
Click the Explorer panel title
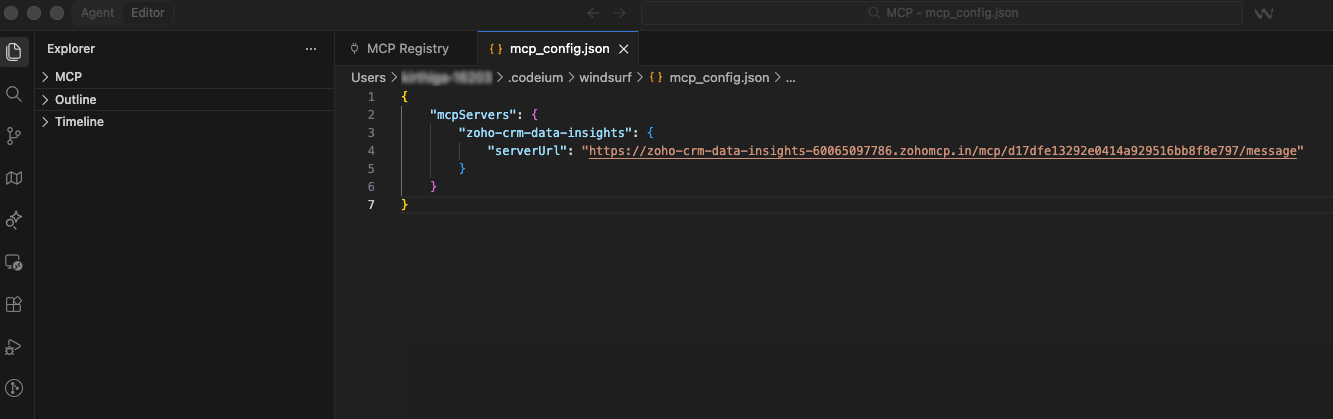click(x=71, y=48)
